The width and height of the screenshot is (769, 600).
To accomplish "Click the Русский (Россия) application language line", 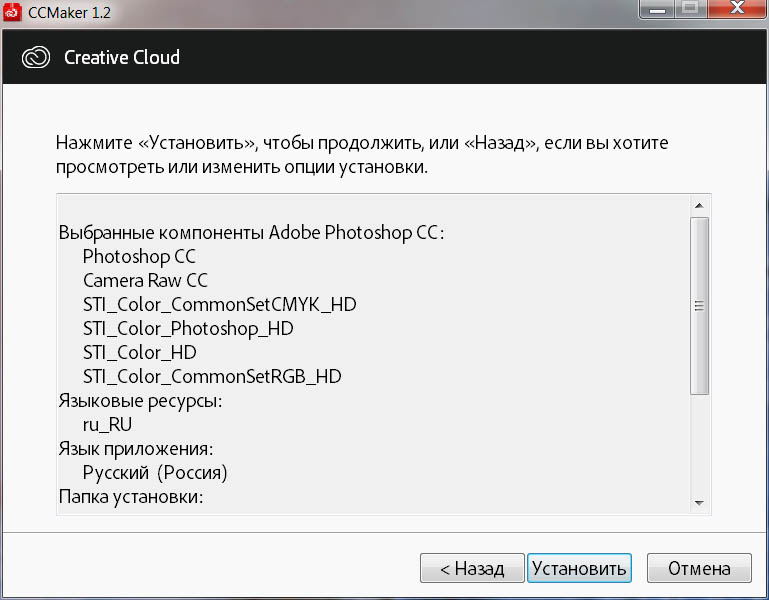I will [x=155, y=472].
